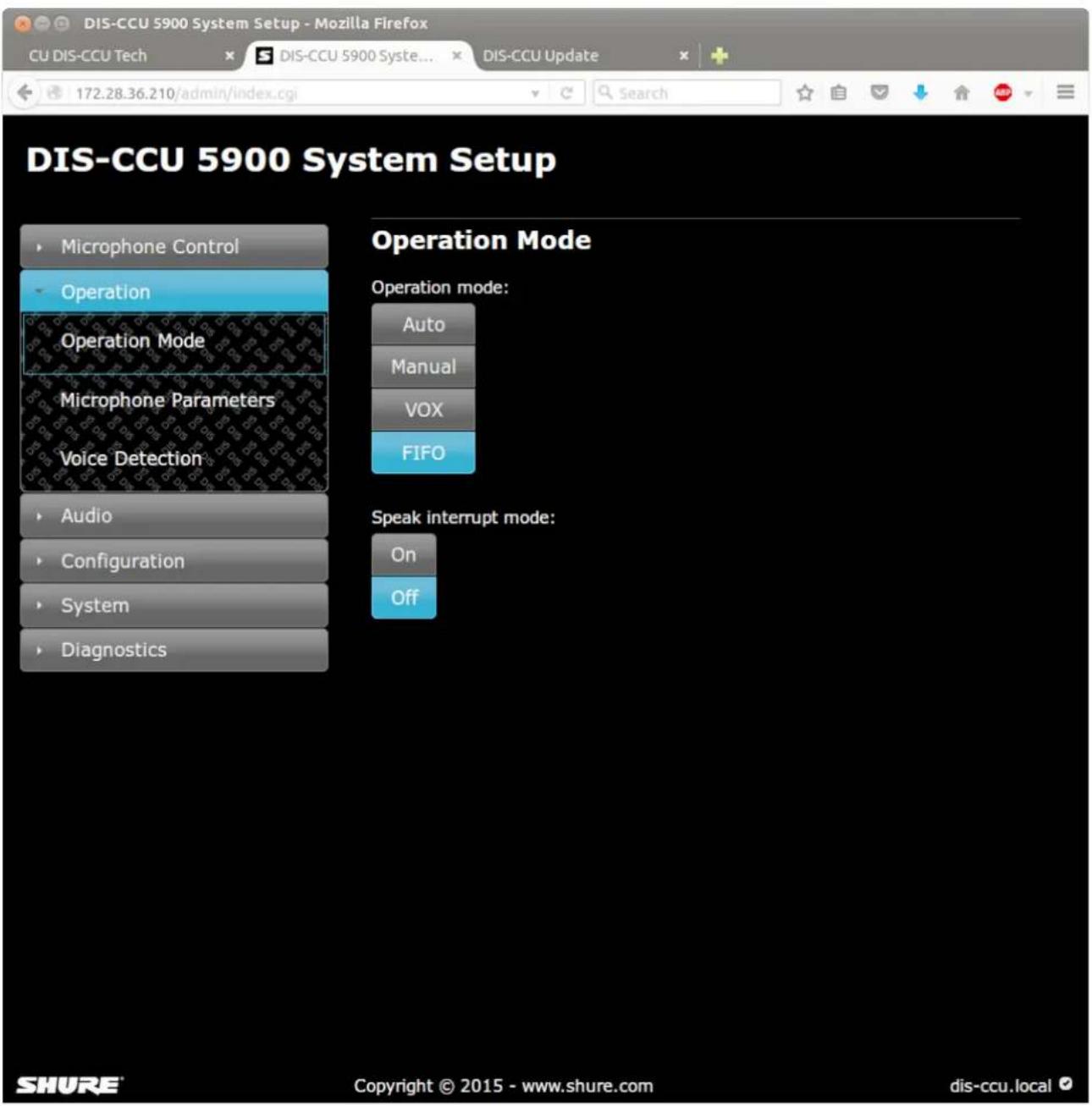Switch to the DIS-CCU Update tab
The width and height of the screenshot is (1092, 1106).
[584, 56]
